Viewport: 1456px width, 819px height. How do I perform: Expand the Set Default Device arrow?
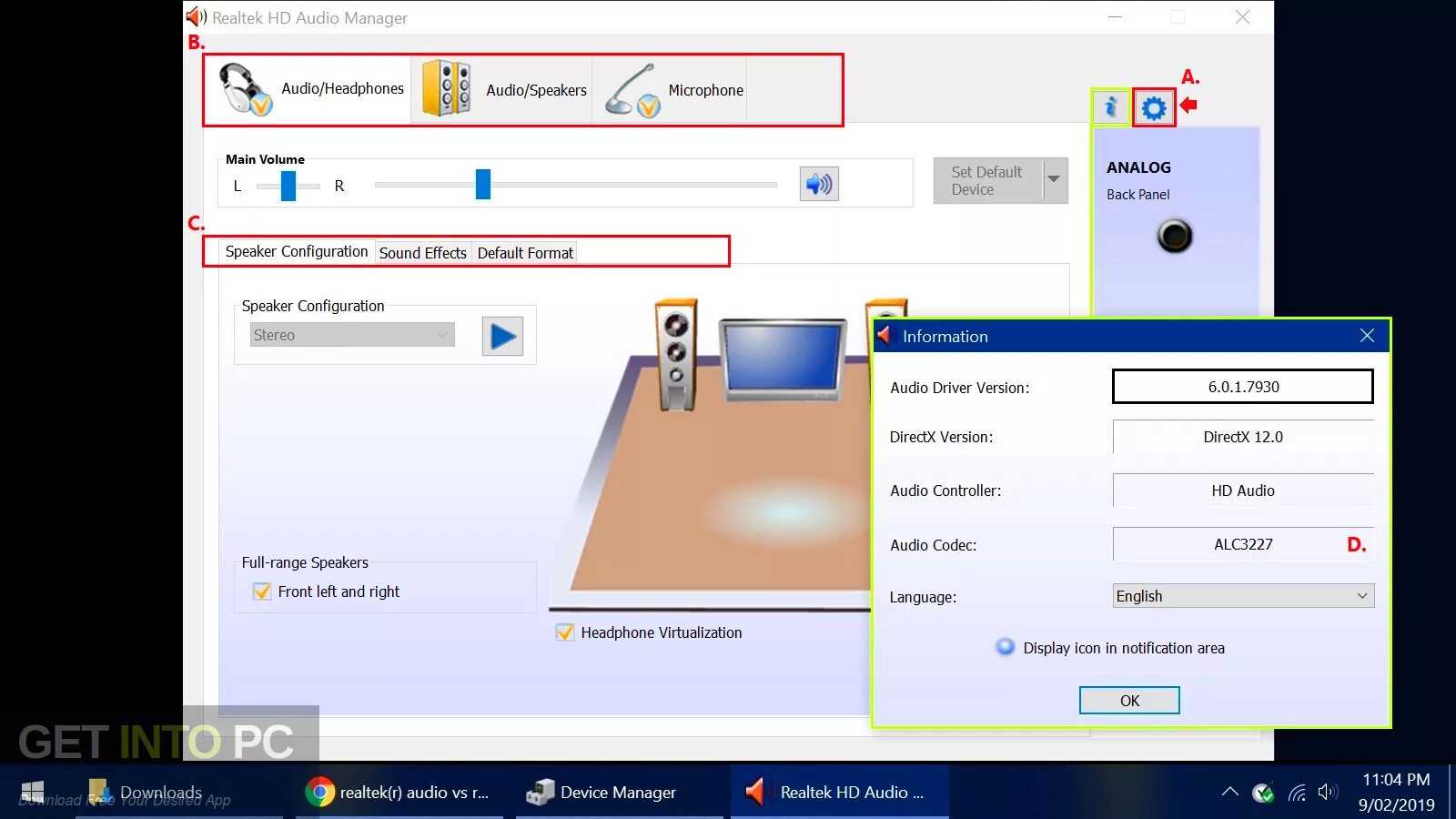point(1055,180)
